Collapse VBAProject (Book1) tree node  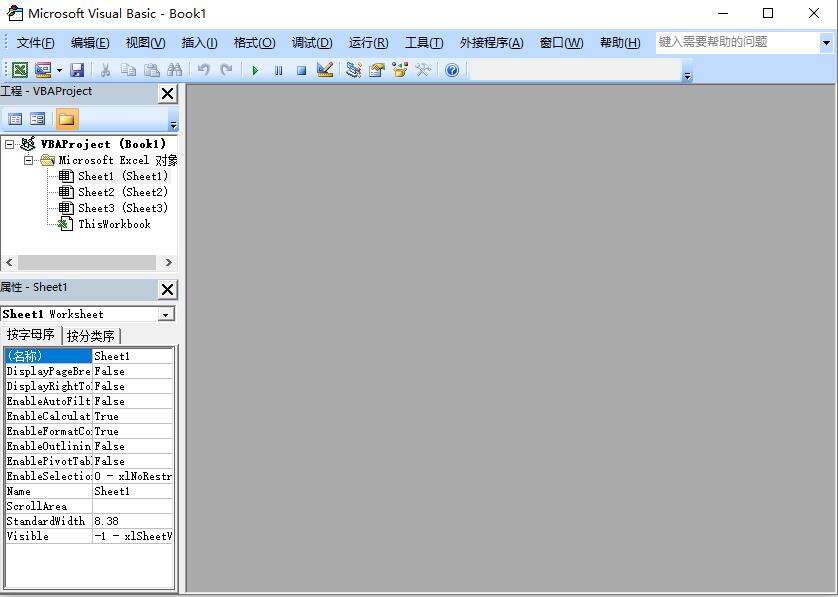(x=10, y=144)
